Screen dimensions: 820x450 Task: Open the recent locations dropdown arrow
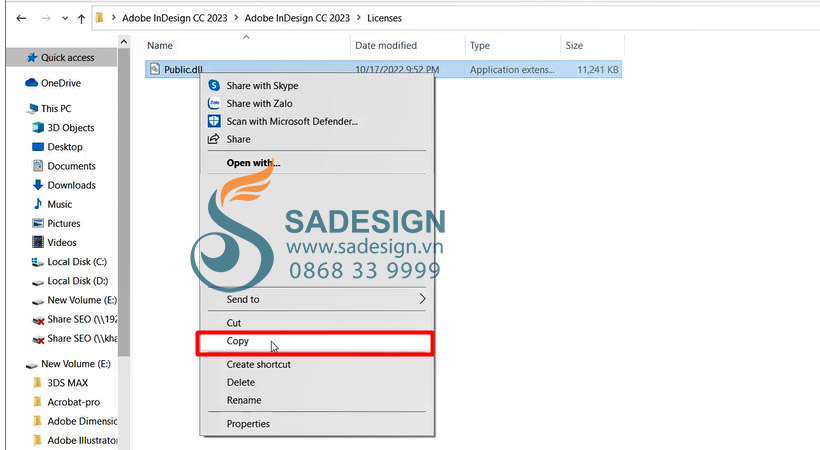point(65,18)
